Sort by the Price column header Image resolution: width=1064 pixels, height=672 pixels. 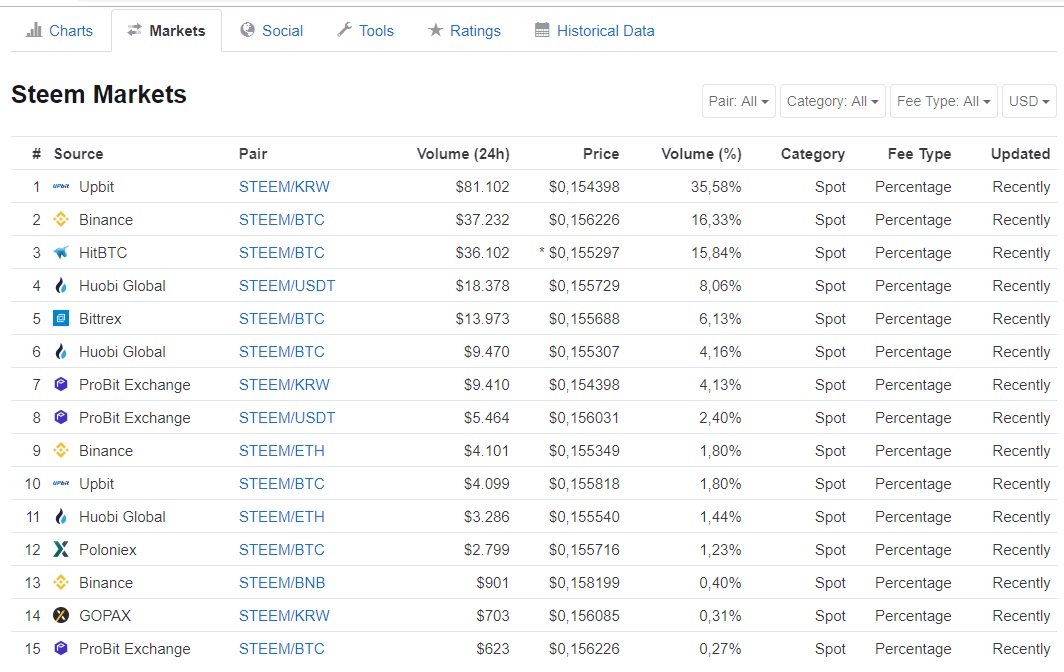tap(601, 154)
